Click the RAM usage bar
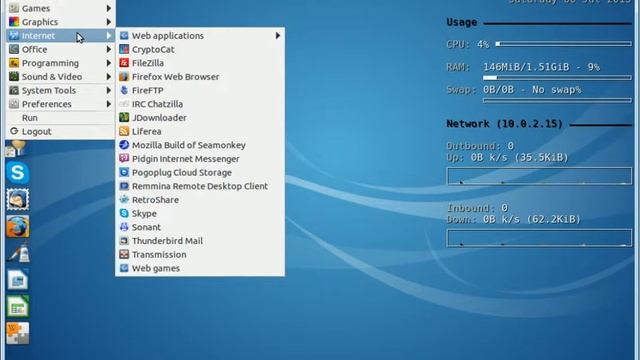Image resolution: width=640 pixels, height=360 pixels. tap(557, 78)
